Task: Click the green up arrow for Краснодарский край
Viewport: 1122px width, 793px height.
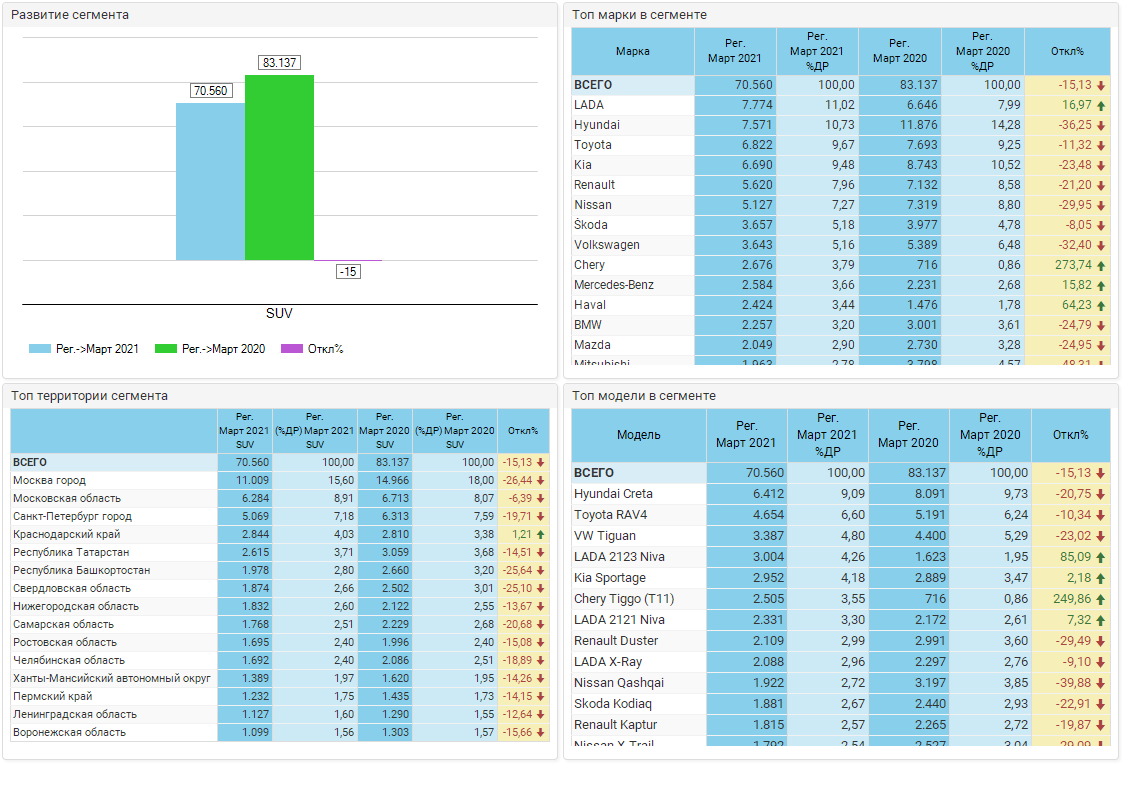Action: 541,534
